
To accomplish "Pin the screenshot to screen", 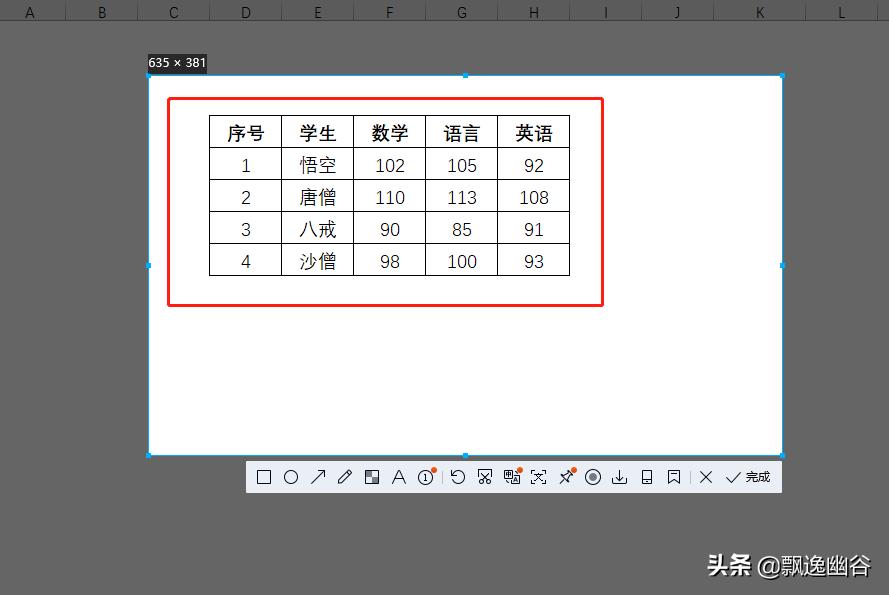I will (x=566, y=477).
